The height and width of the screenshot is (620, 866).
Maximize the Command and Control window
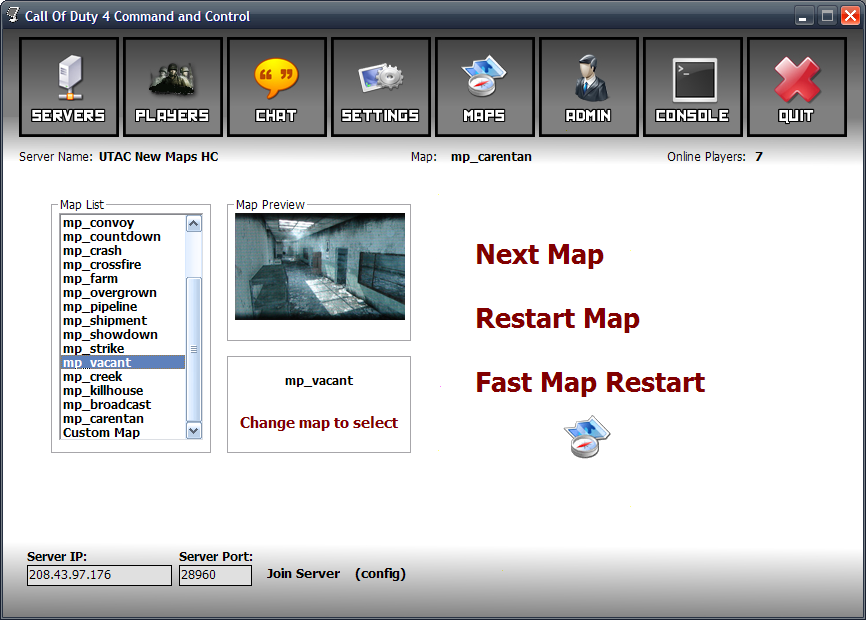point(827,16)
